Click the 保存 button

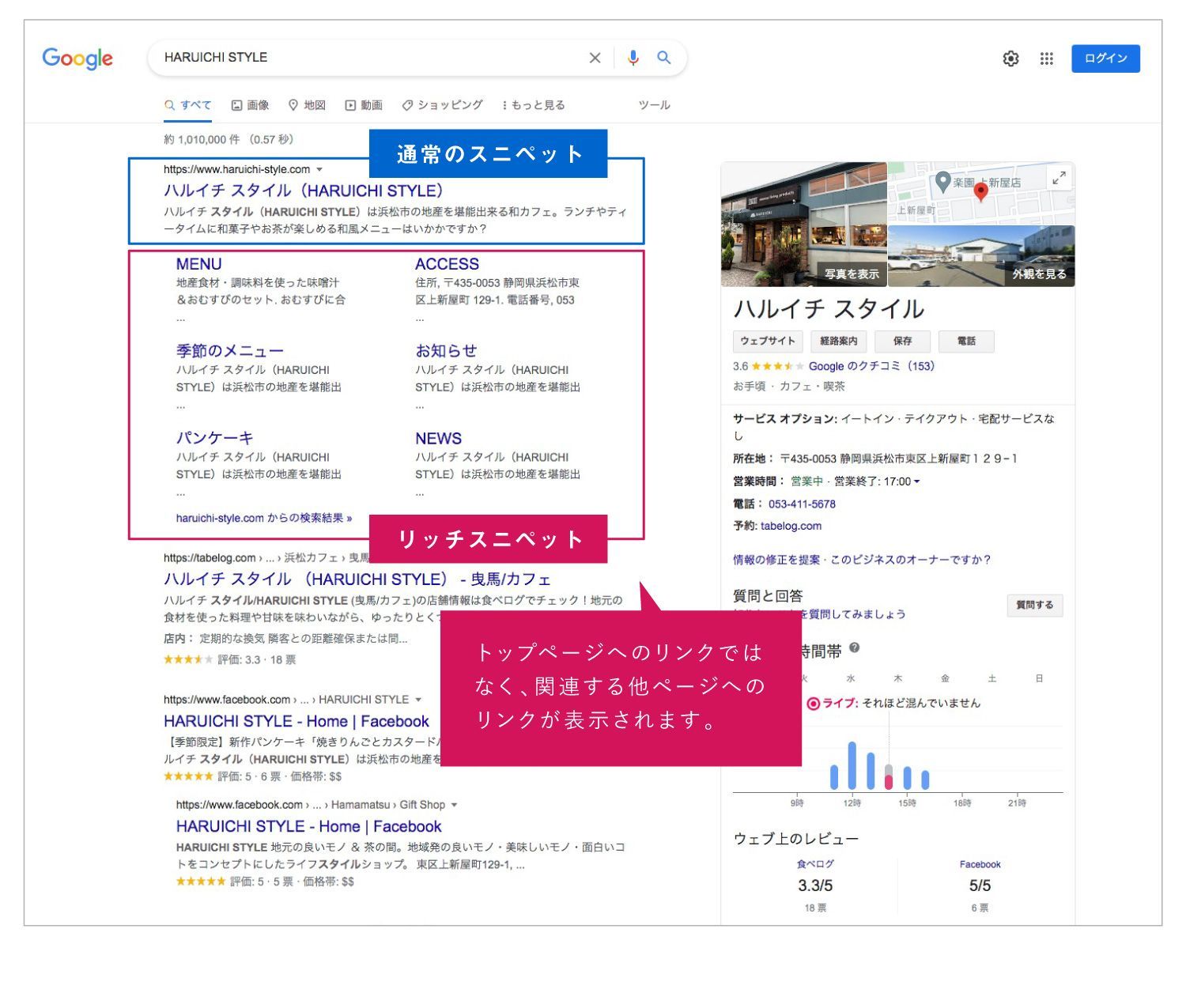coord(903,342)
